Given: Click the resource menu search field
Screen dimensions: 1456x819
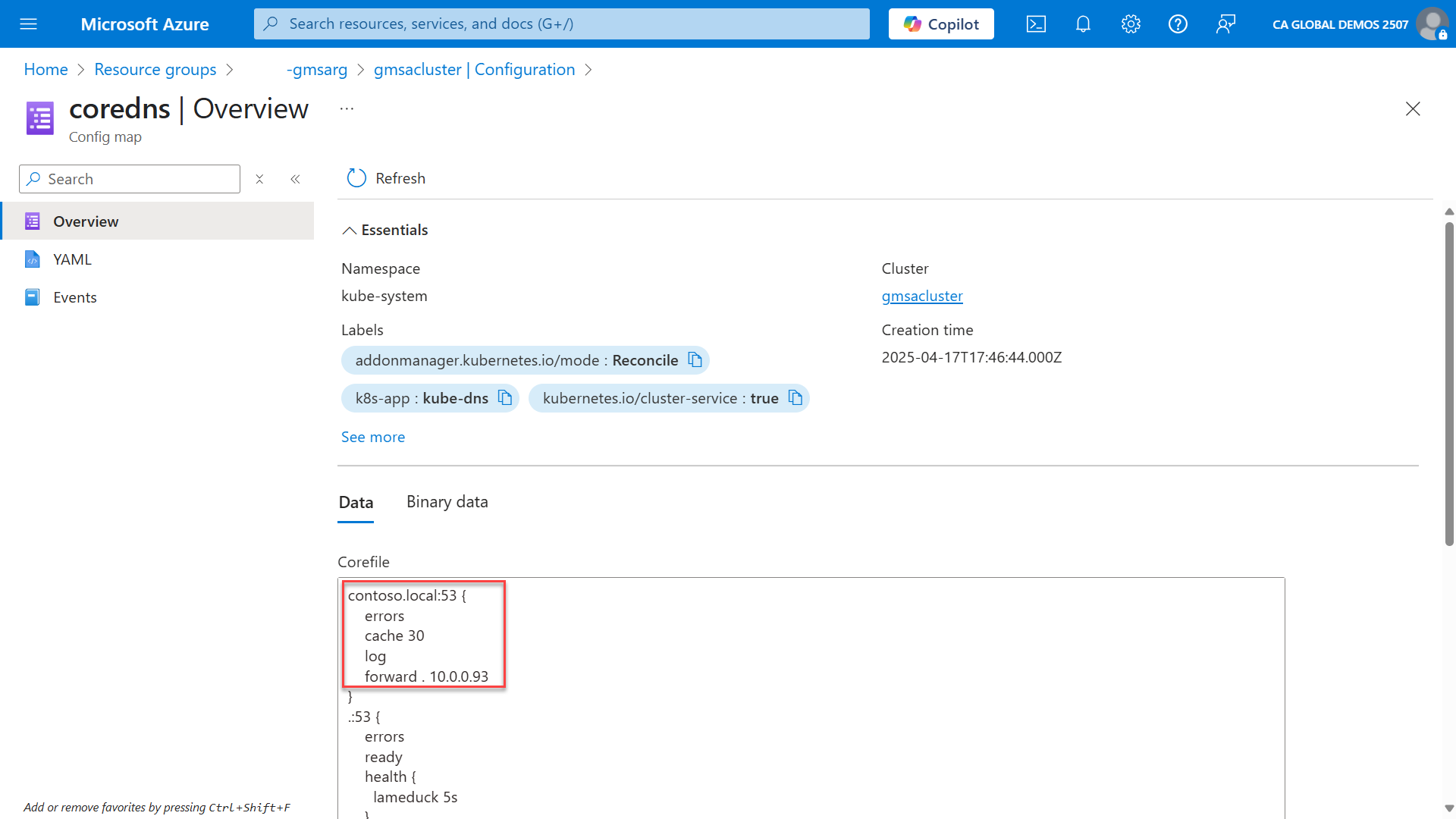Looking at the screenshot, I should pyautogui.click(x=129, y=179).
